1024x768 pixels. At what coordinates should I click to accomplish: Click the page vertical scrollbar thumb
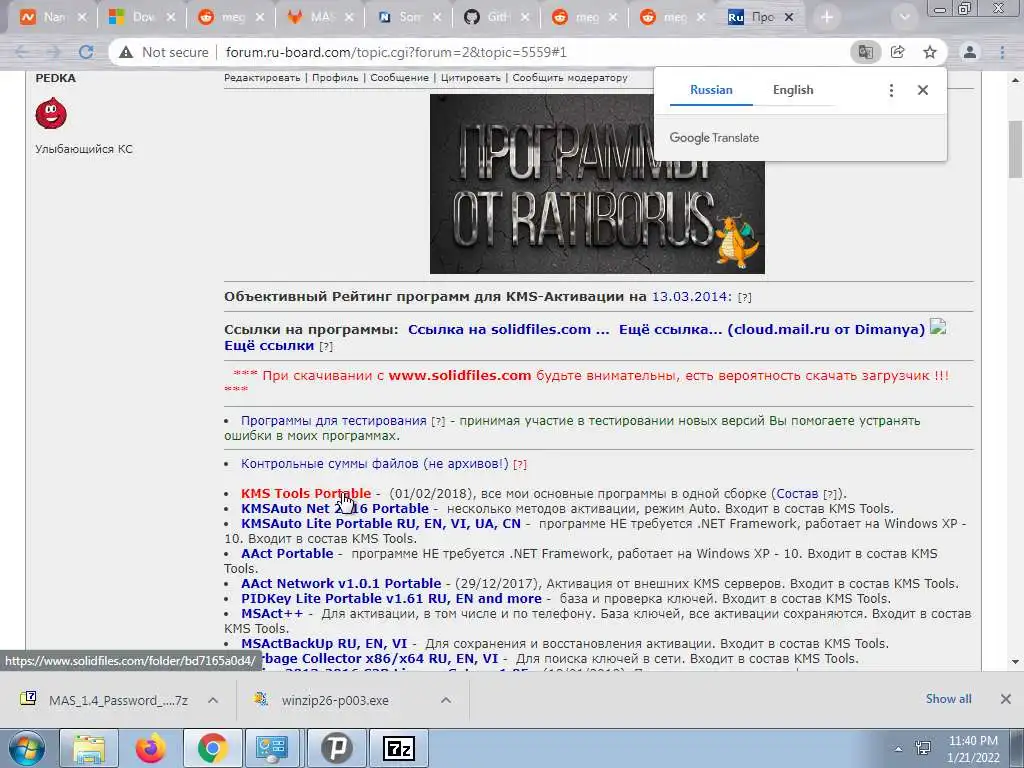[x=1015, y=149]
